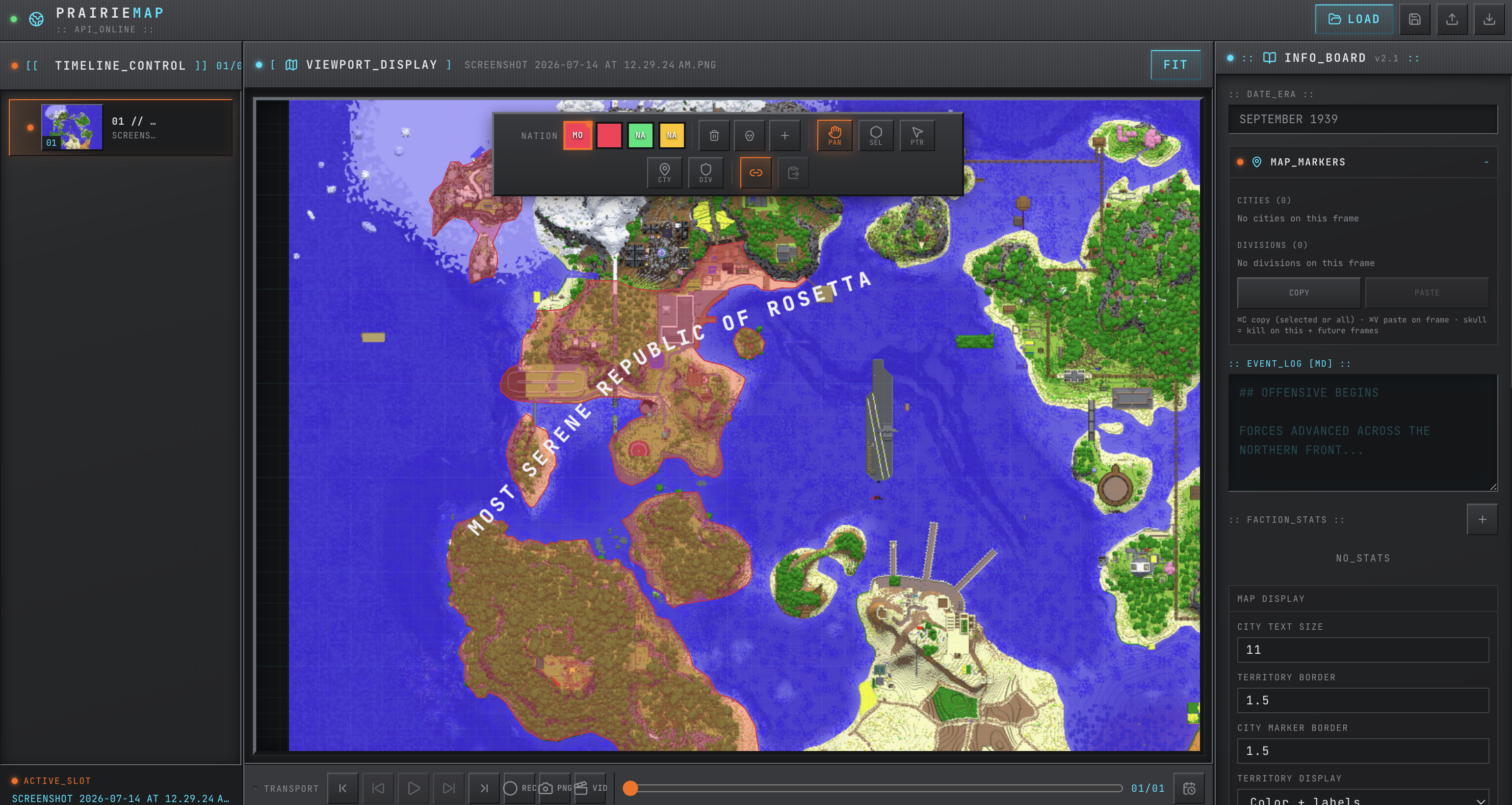Screen dimensions: 1512x805
Task: Click the DATE_ERA input field
Action: pyautogui.click(x=1363, y=119)
